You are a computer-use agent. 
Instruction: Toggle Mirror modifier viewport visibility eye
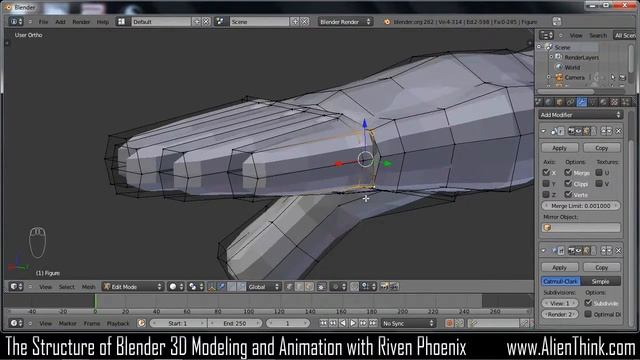coord(578,131)
